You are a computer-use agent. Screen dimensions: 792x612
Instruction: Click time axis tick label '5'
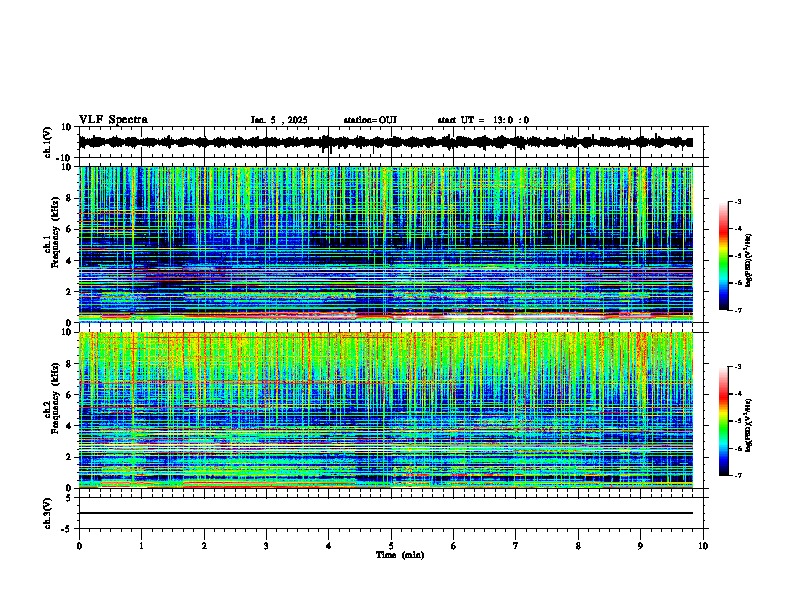pos(391,546)
